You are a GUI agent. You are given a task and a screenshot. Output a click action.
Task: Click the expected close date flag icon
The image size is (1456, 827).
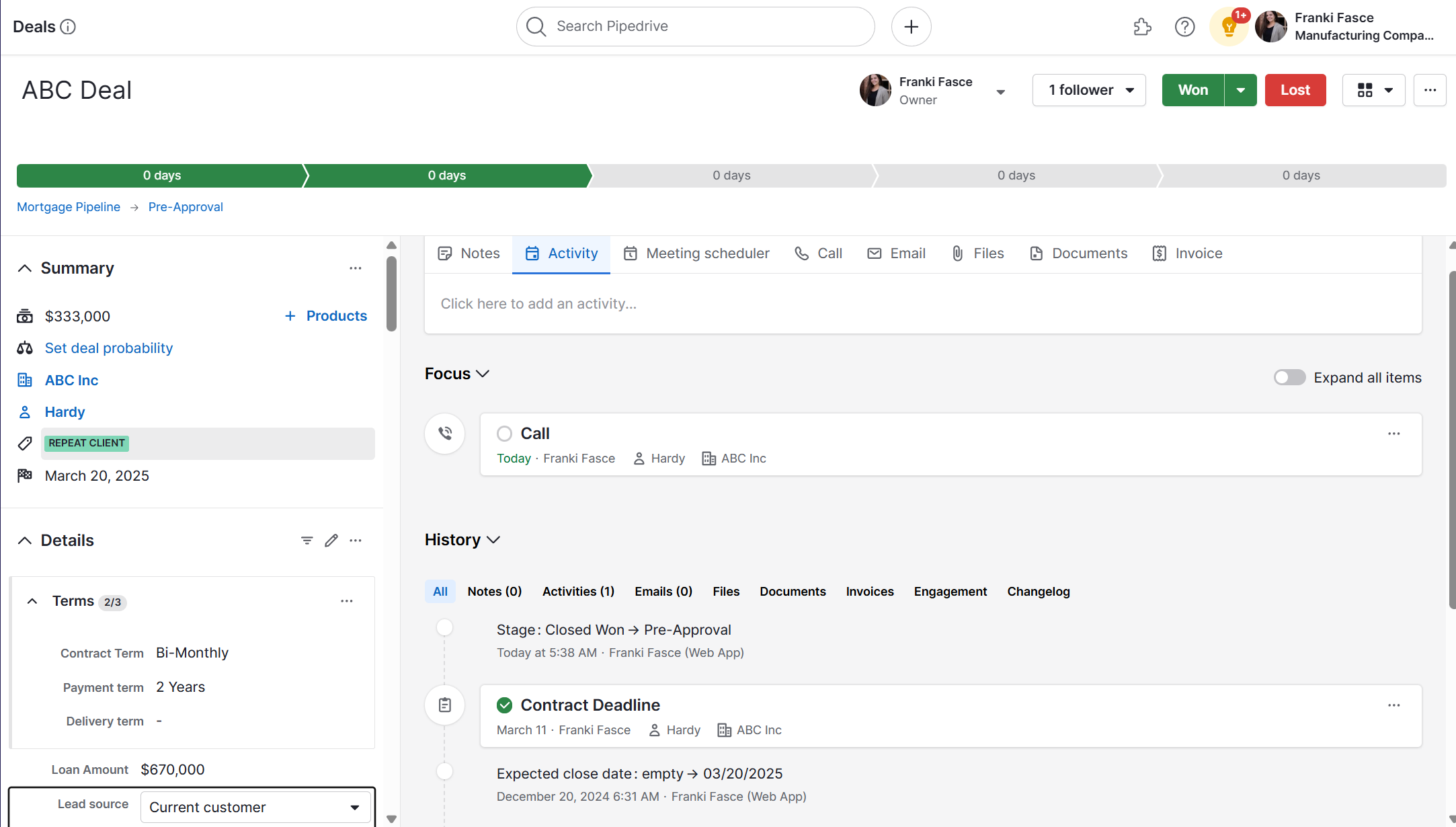25,475
